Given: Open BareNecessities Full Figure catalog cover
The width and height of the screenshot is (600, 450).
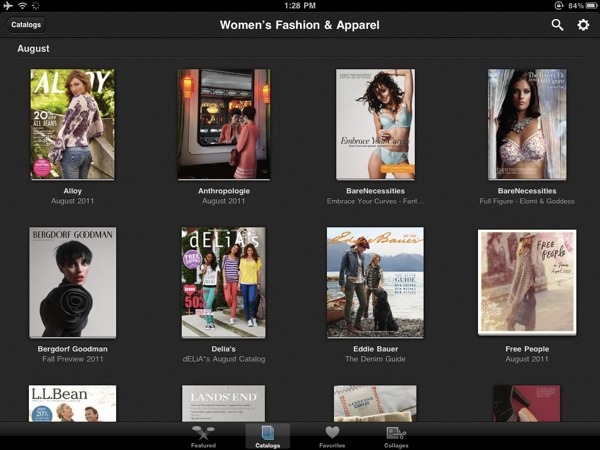Looking at the screenshot, I should [527, 124].
